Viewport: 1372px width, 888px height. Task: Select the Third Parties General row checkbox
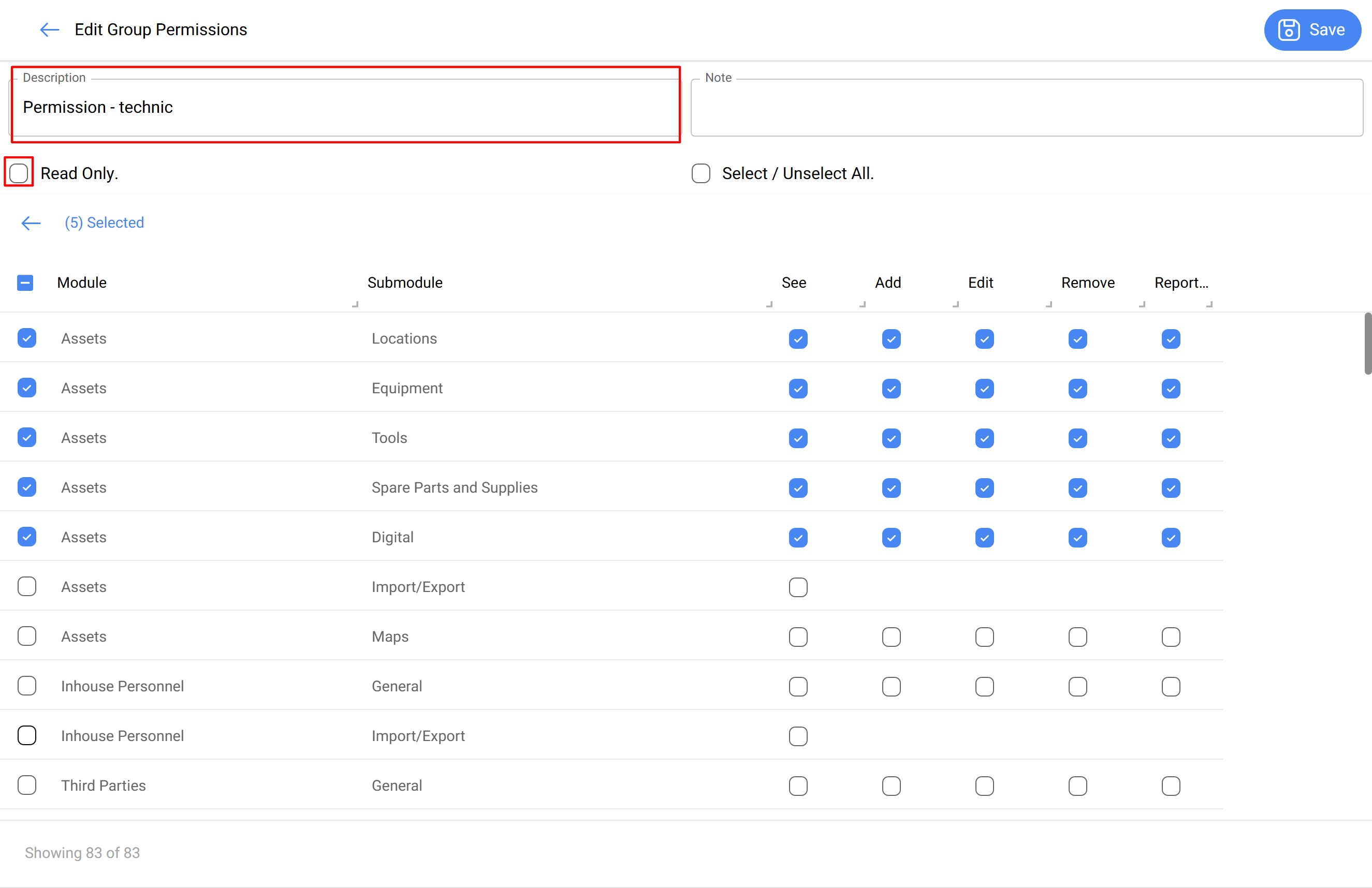tap(27, 786)
